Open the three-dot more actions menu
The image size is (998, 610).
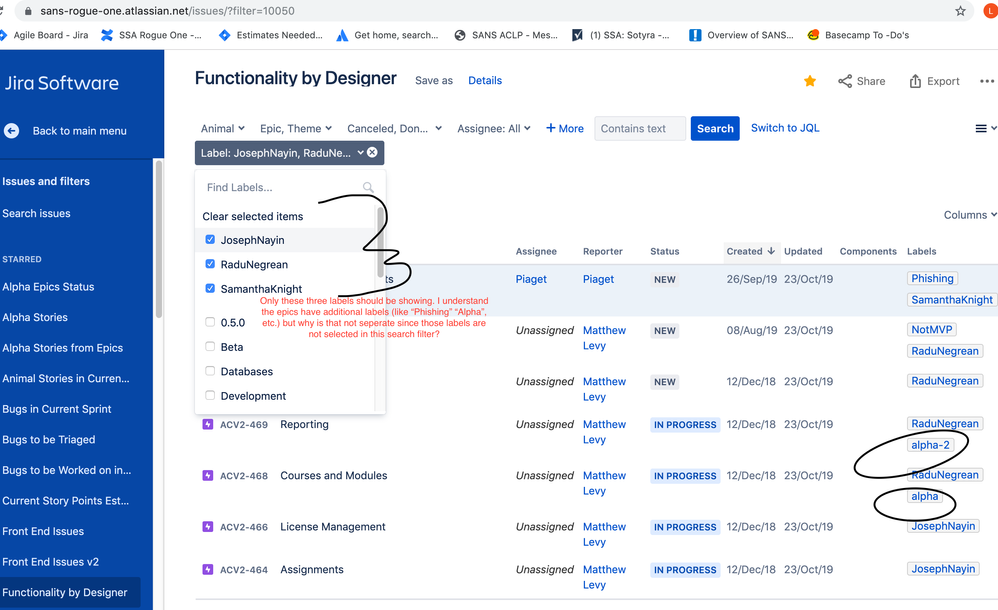[x=987, y=81]
